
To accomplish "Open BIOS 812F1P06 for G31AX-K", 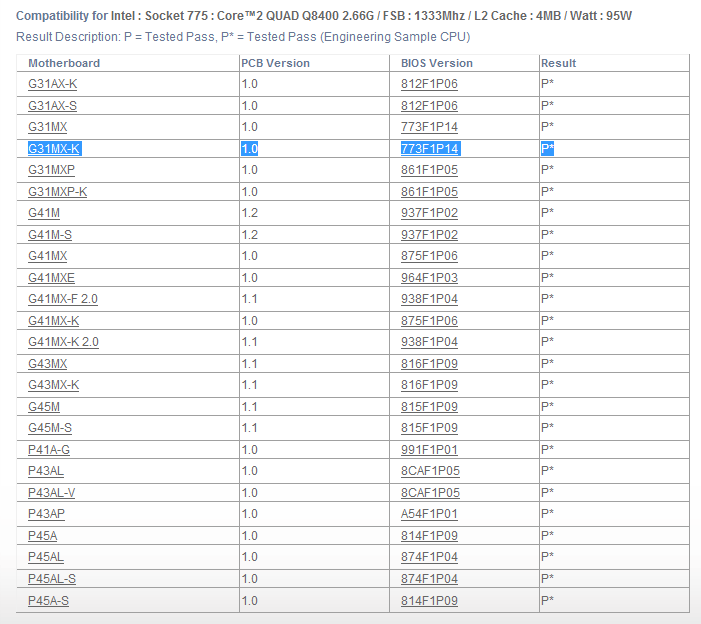I will pyautogui.click(x=429, y=84).
